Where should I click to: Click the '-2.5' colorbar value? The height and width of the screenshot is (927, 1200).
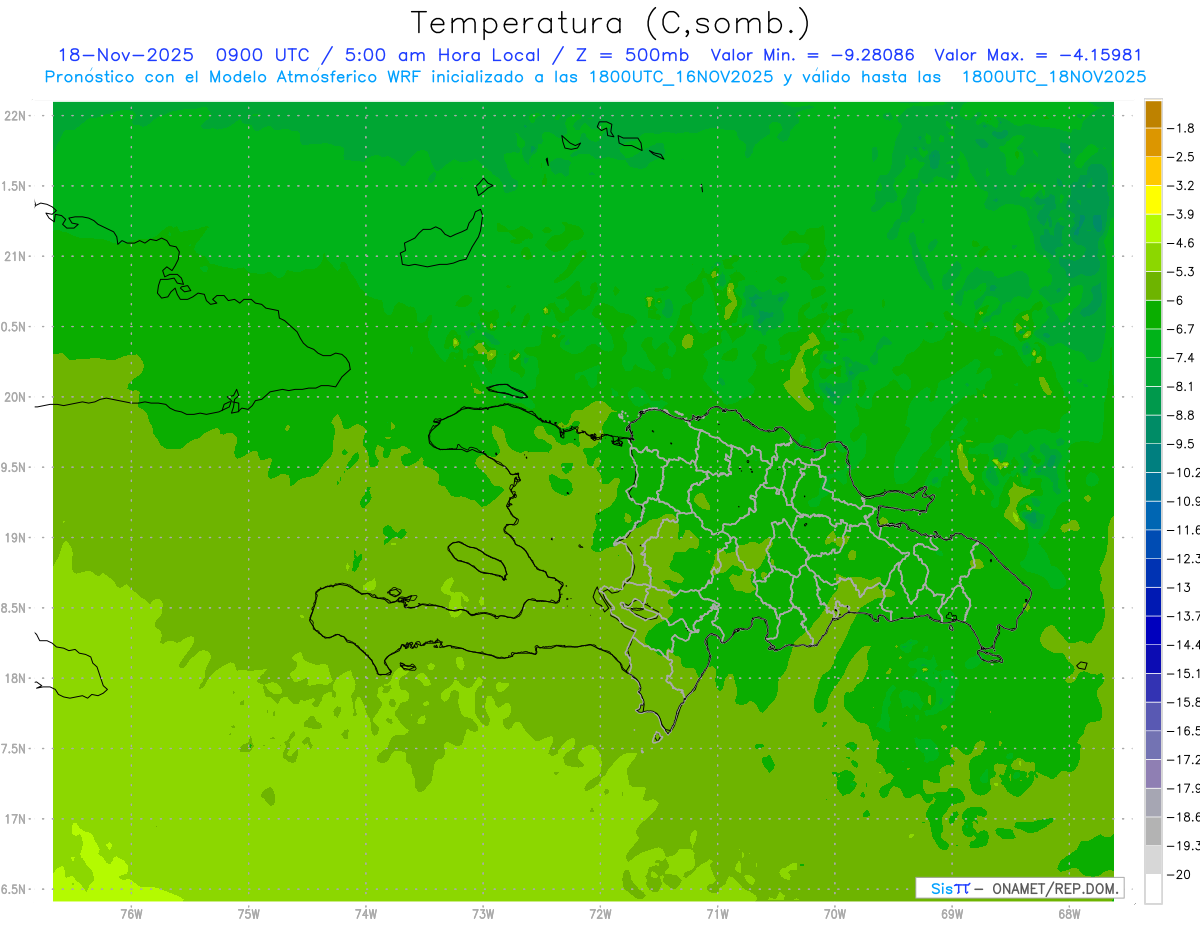coord(1182,157)
